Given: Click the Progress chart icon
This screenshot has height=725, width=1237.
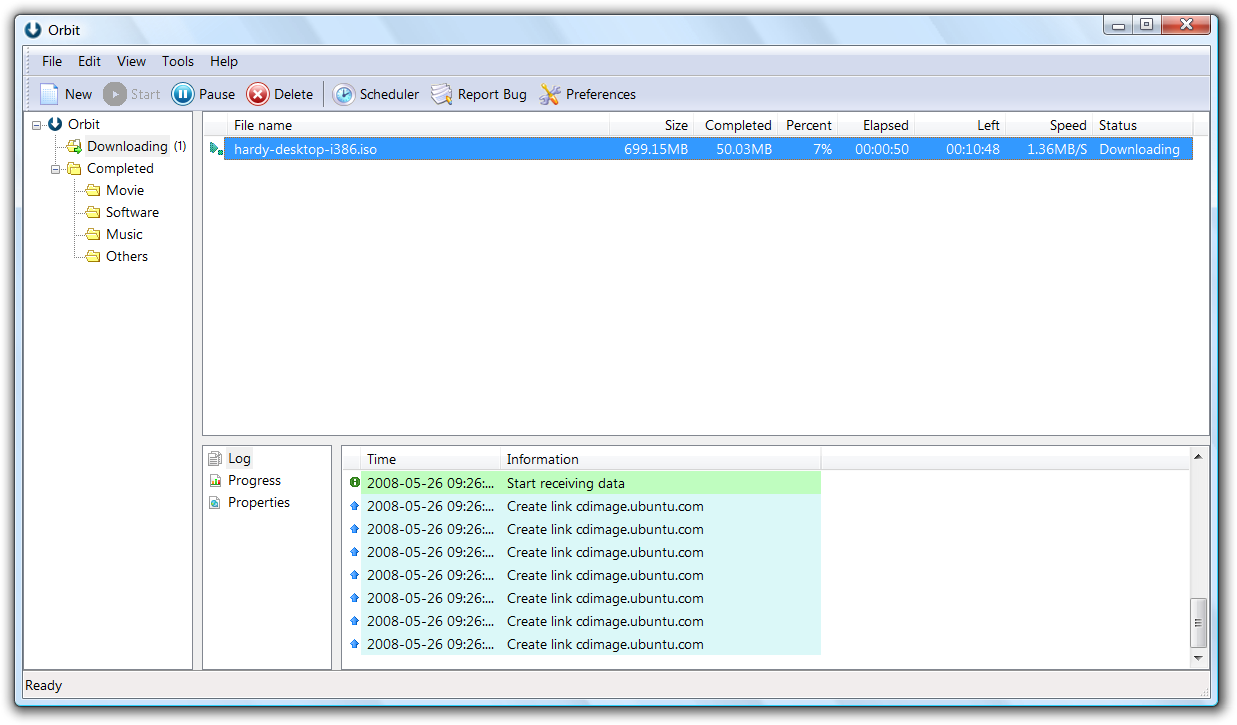Looking at the screenshot, I should click(x=214, y=480).
